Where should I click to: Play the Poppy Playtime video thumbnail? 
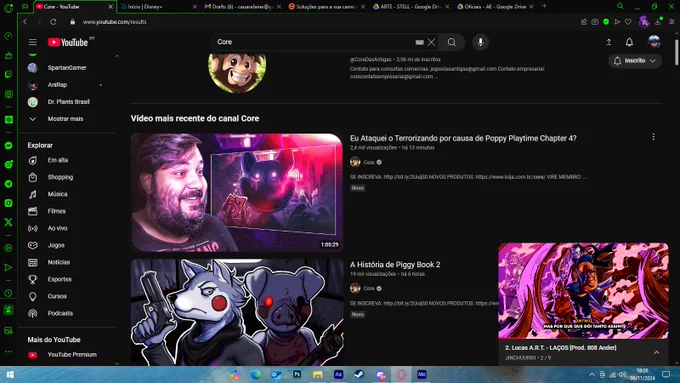click(x=237, y=193)
